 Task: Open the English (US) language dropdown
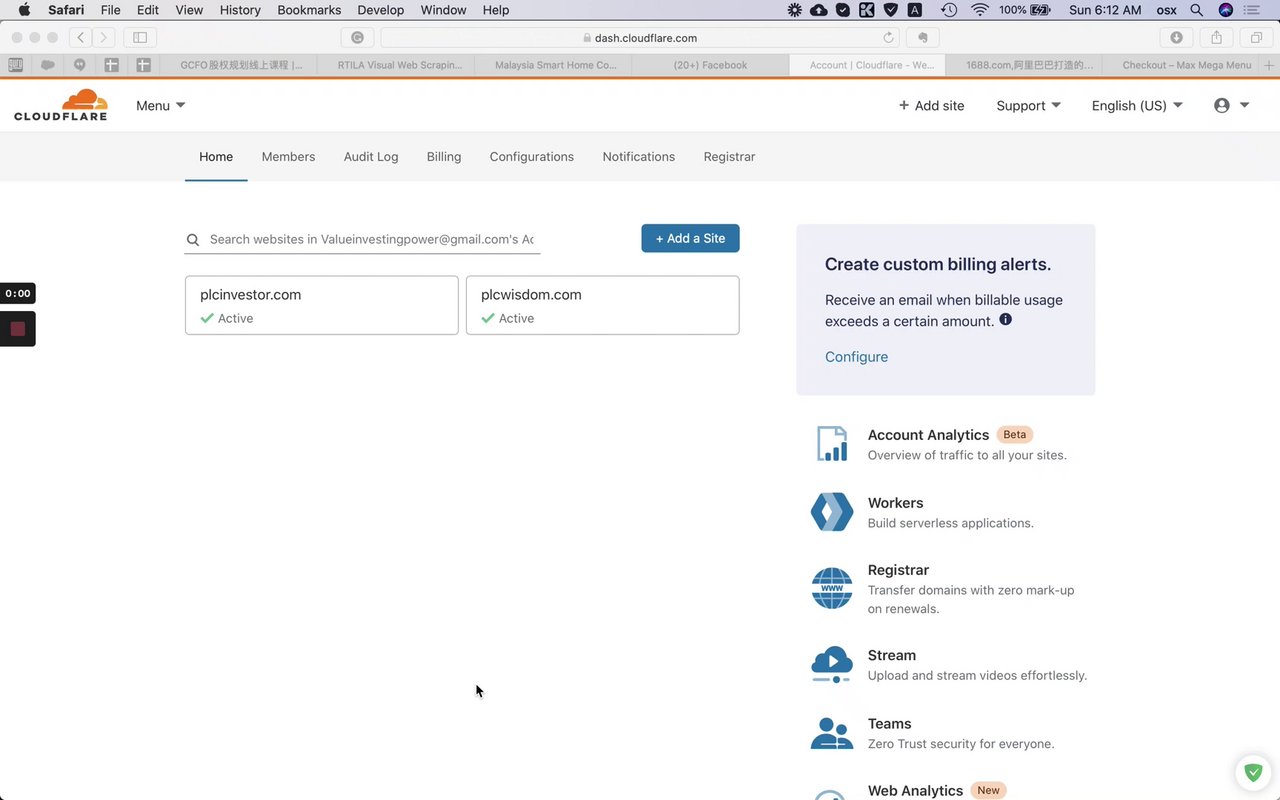[1137, 105]
